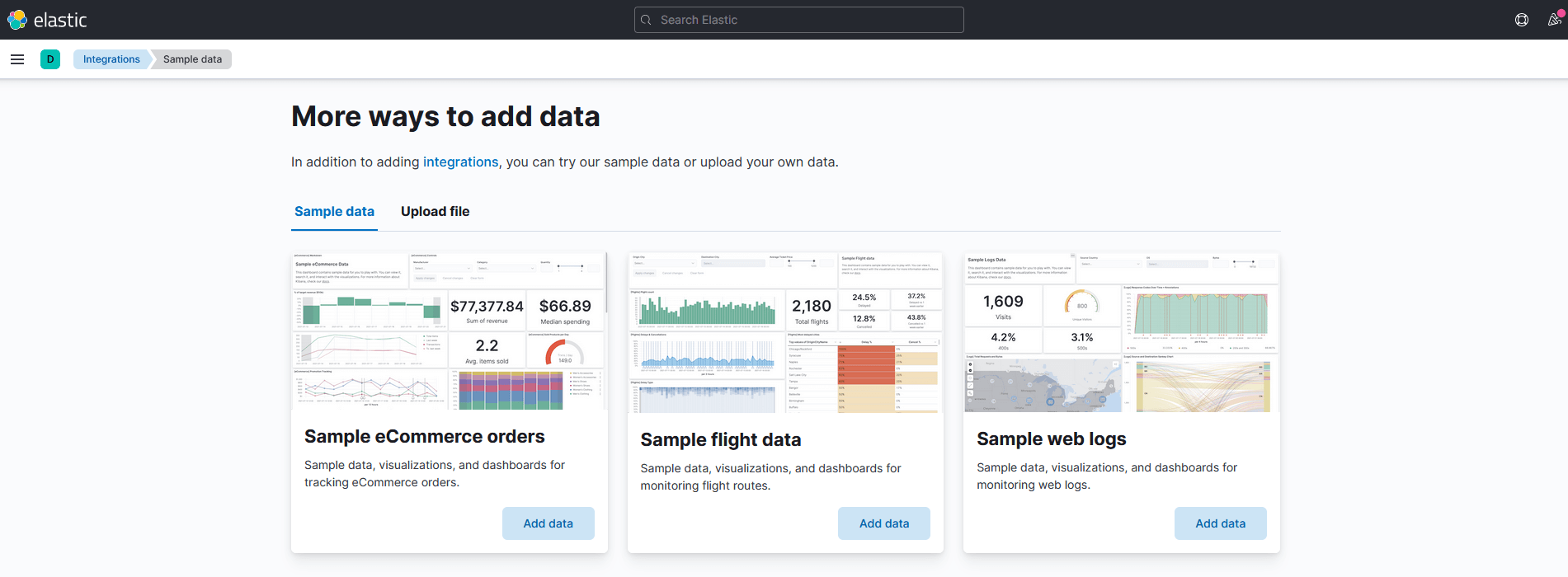Click the Sample data breadcrumb
Screen dimensions: 1568x577
(x=192, y=59)
